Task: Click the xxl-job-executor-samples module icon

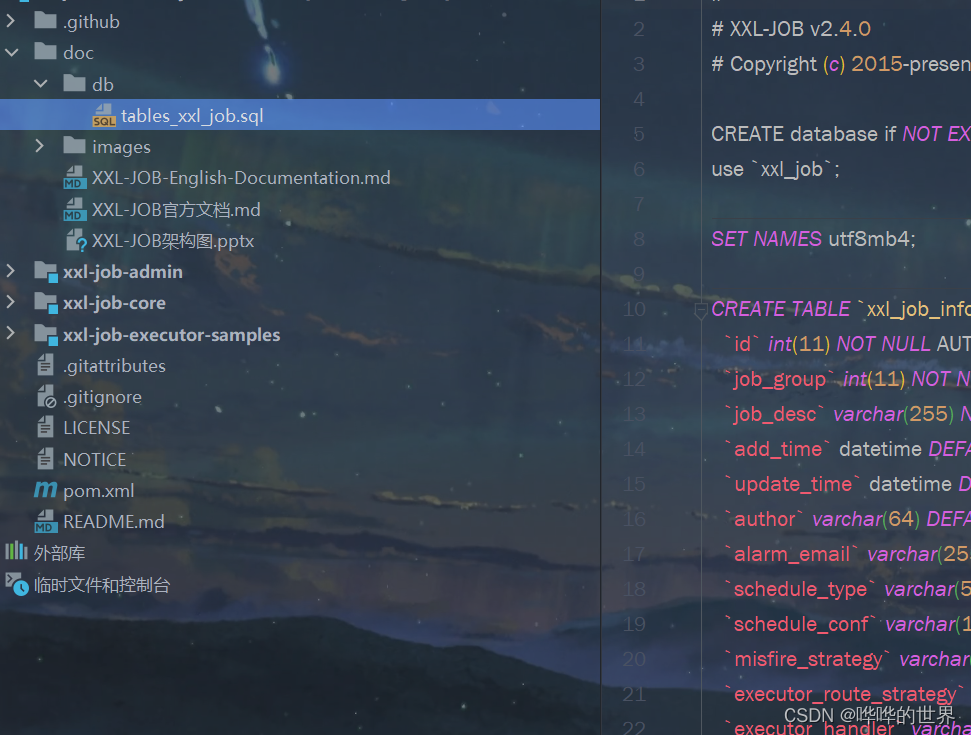Action: (46, 334)
